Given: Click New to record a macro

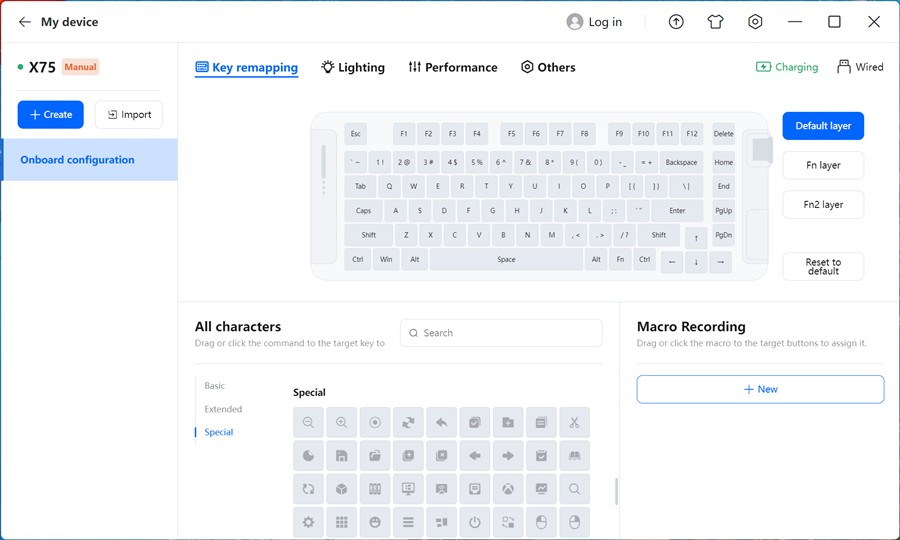Looking at the screenshot, I should [x=760, y=389].
